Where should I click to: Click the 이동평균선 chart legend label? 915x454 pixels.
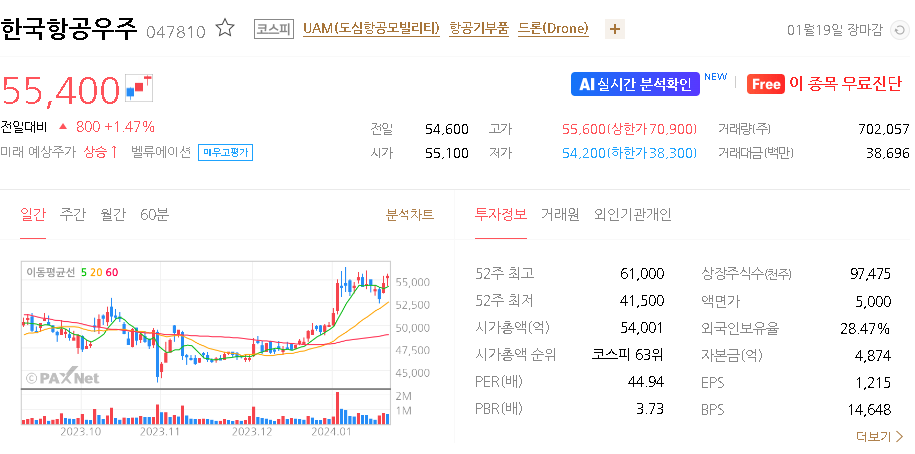50,272
